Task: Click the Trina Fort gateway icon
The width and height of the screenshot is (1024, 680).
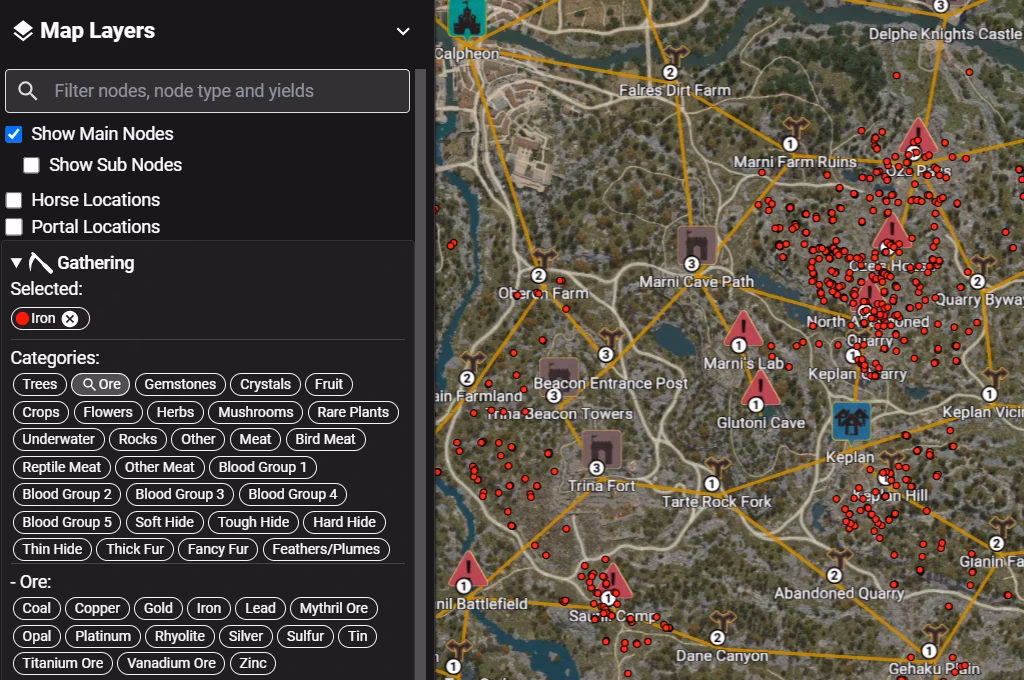Action: pyautogui.click(x=601, y=449)
